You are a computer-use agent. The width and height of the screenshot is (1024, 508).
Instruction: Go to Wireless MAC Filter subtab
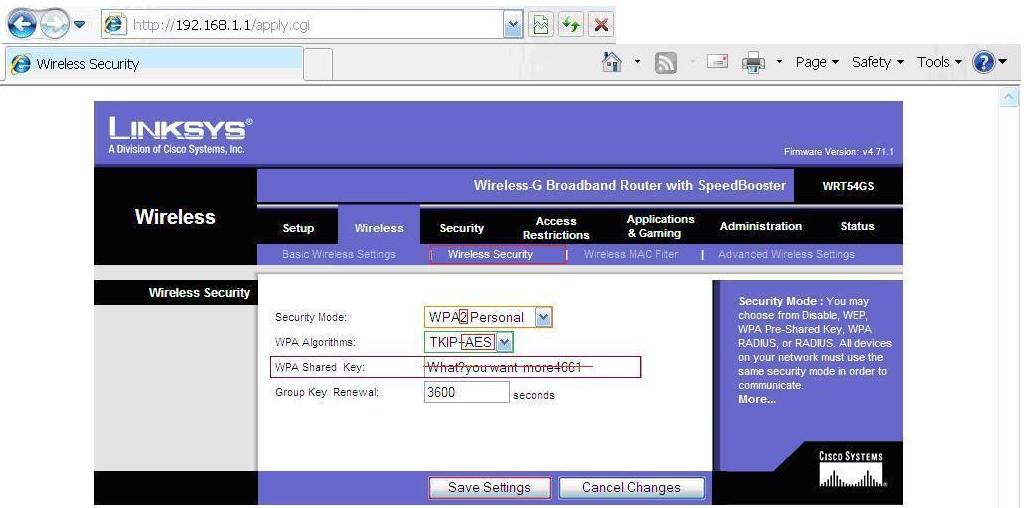click(x=630, y=254)
